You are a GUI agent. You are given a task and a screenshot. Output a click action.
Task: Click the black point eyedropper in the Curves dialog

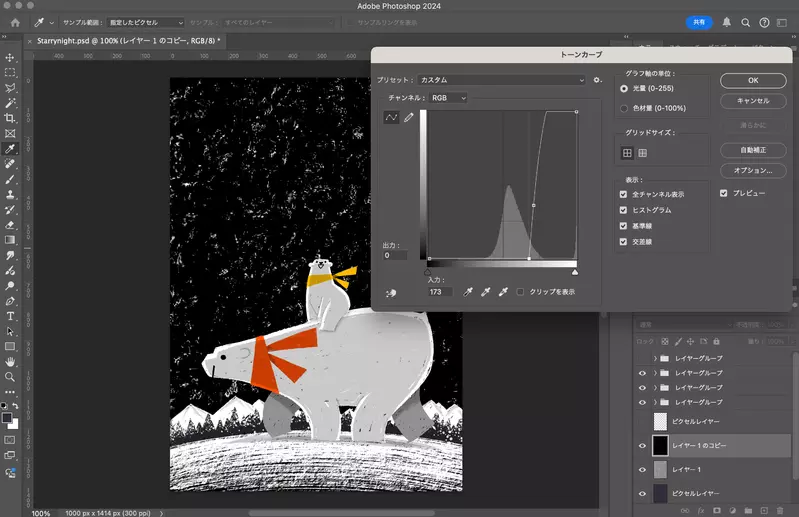[467, 291]
